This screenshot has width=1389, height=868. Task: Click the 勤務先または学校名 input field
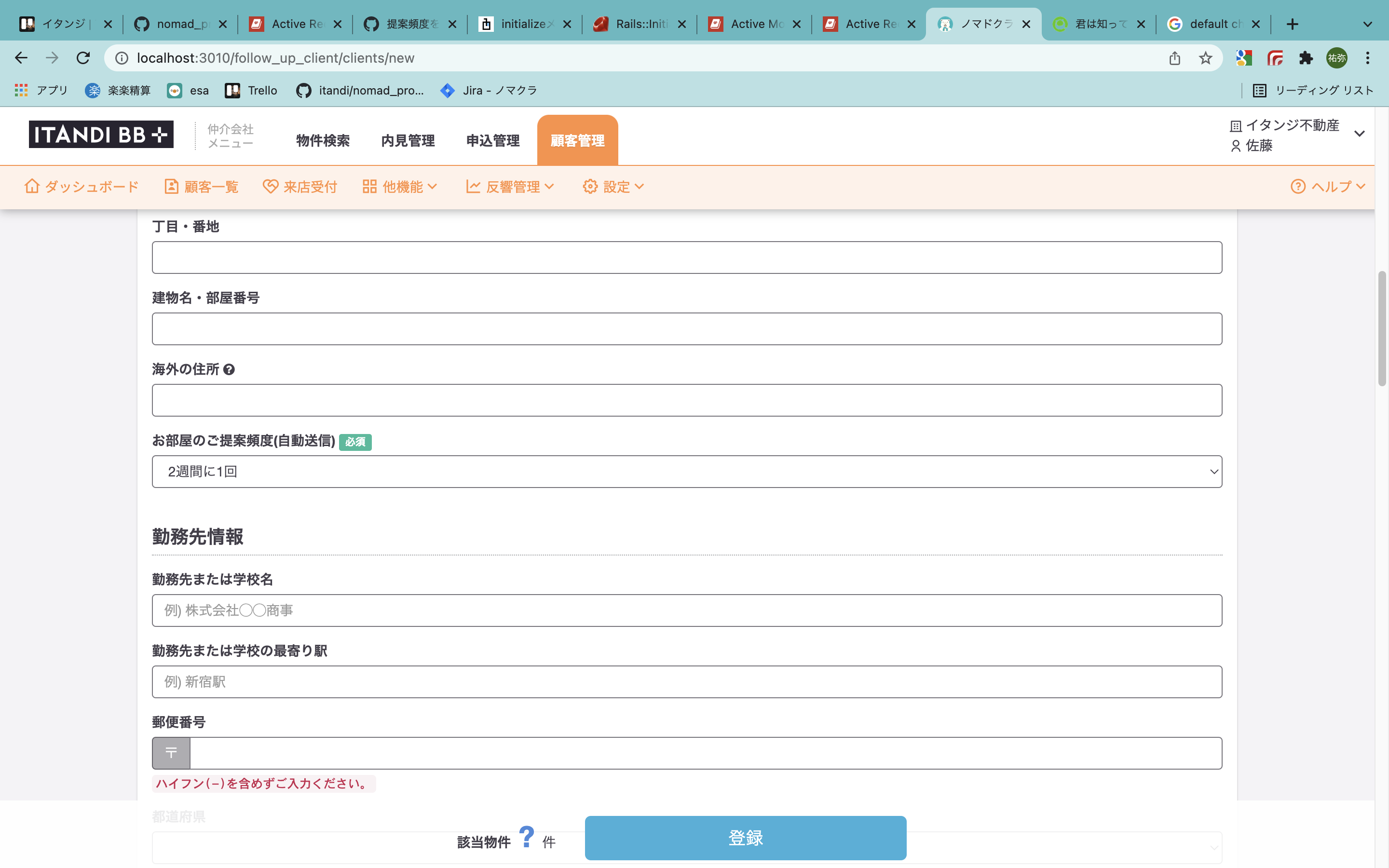click(686, 610)
